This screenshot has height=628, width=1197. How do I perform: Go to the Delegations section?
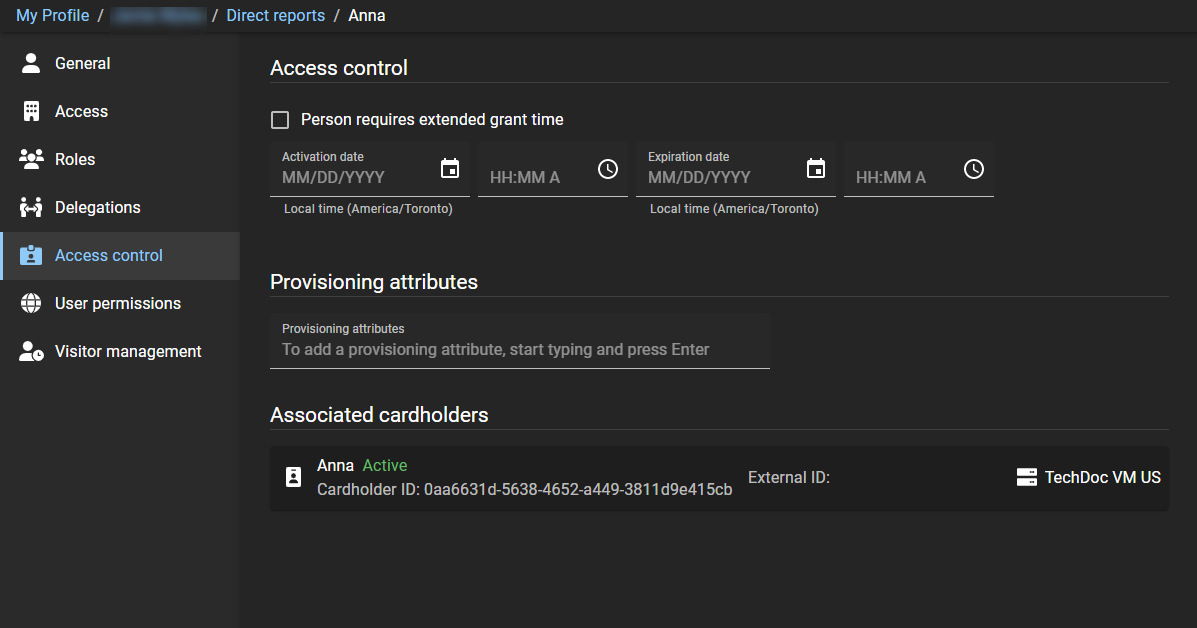[x=121, y=208]
